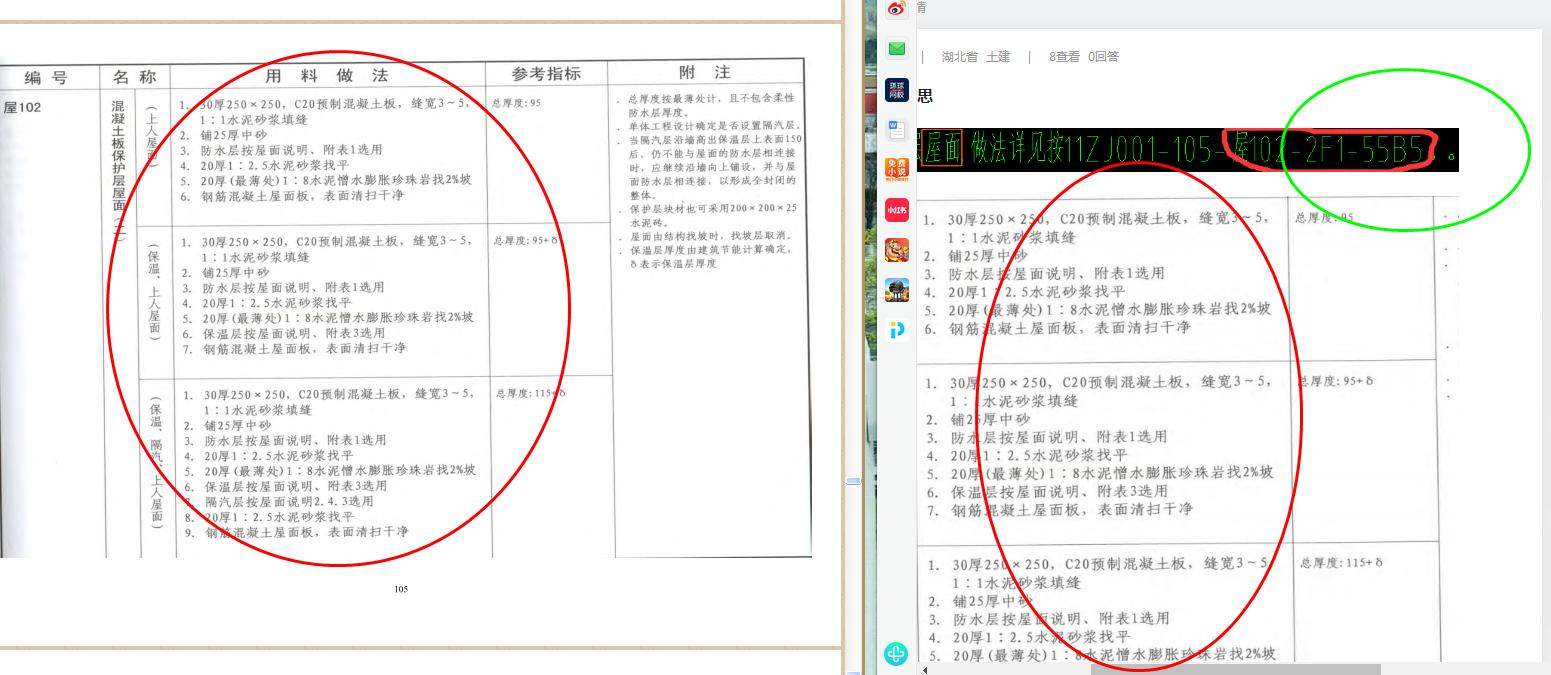The image size is (1551, 675).
Task: Click 总厚度:95 in the left document table
Action: click(x=516, y=103)
